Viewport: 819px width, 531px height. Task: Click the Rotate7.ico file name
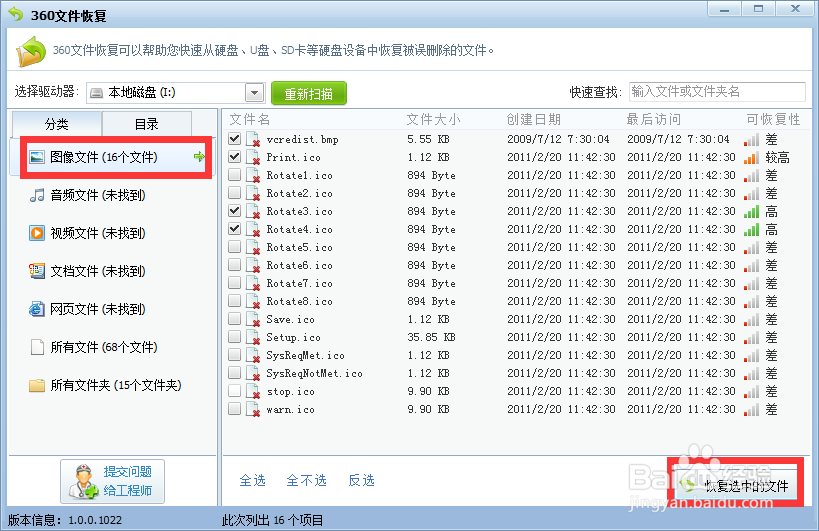pos(299,284)
